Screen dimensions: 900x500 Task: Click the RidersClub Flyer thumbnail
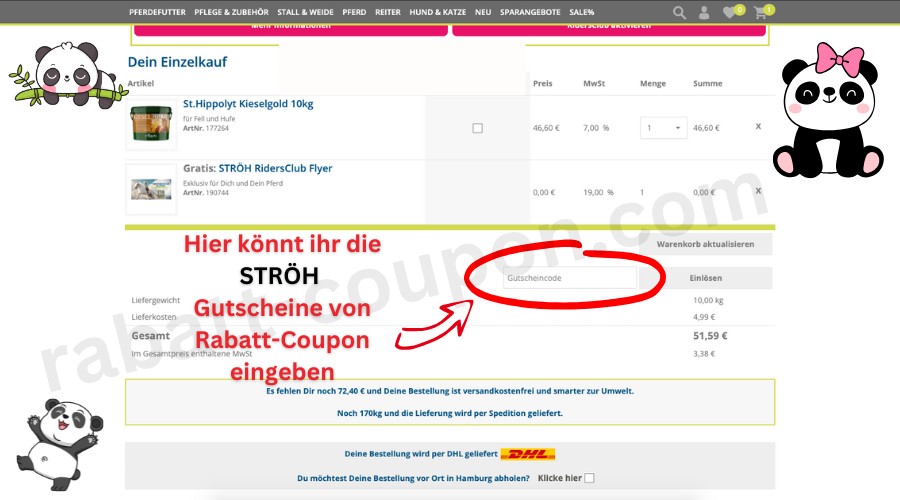(x=152, y=189)
